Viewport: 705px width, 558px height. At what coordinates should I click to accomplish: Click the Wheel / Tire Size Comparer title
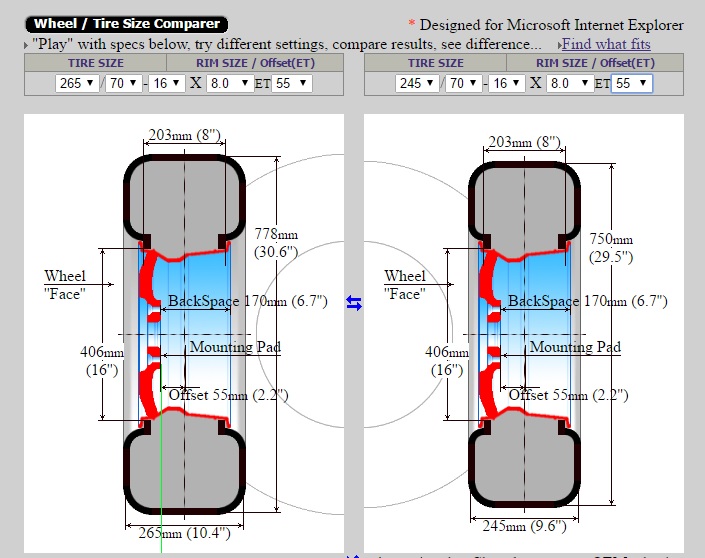point(127,24)
